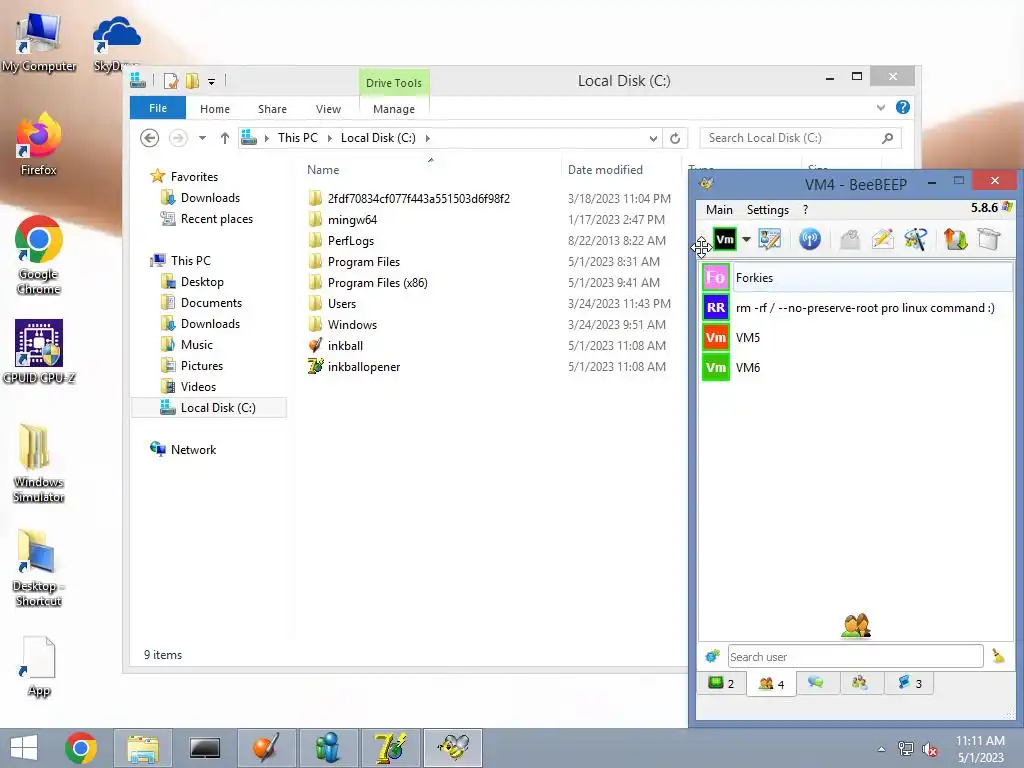This screenshot has width=1024, height=768.
Task: Click the green Vm avatar of VM6
Action: pos(716,368)
